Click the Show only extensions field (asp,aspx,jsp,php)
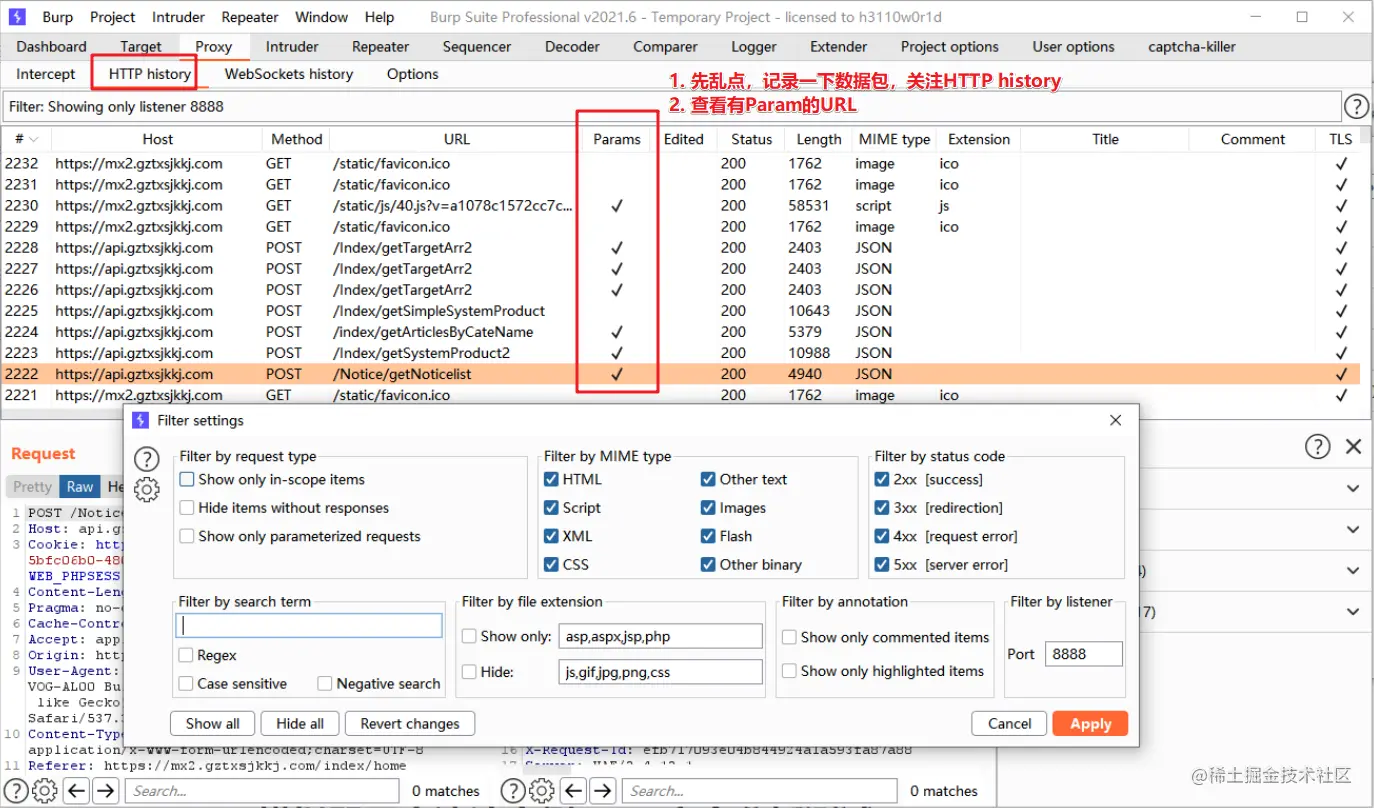Image resolution: width=1374 pixels, height=808 pixels. [661, 636]
